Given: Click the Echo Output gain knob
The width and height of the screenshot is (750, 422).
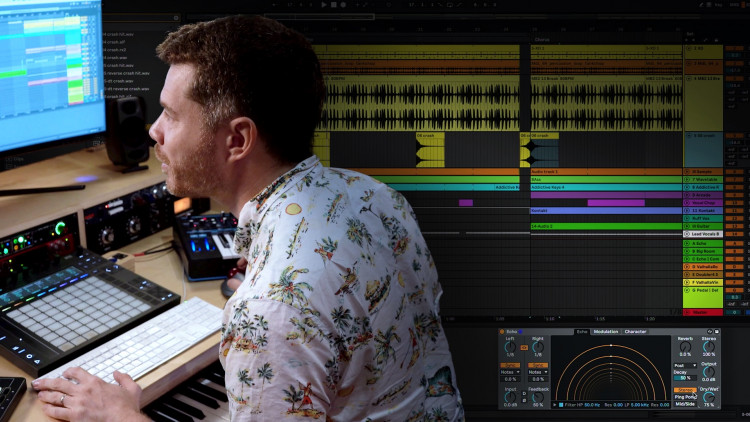Looking at the screenshot, I should (708, 372).
